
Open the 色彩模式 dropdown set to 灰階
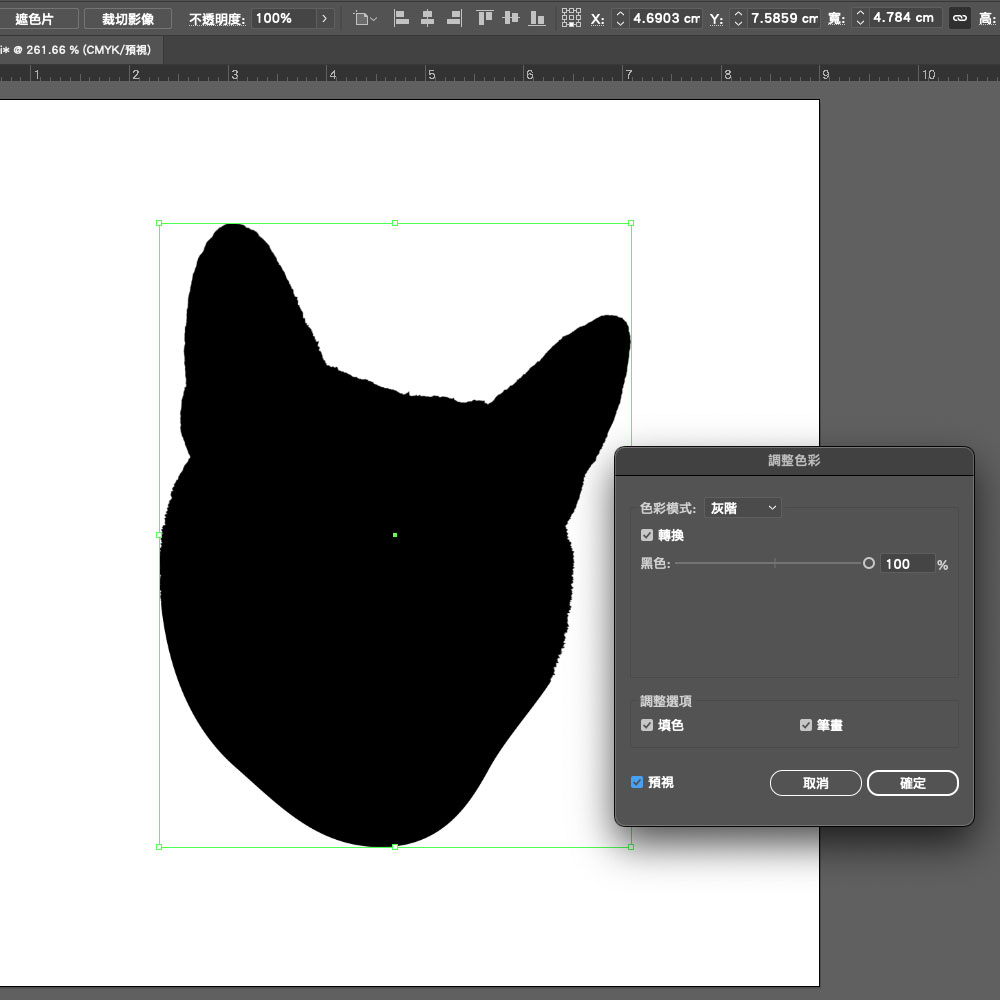(743, 508)
